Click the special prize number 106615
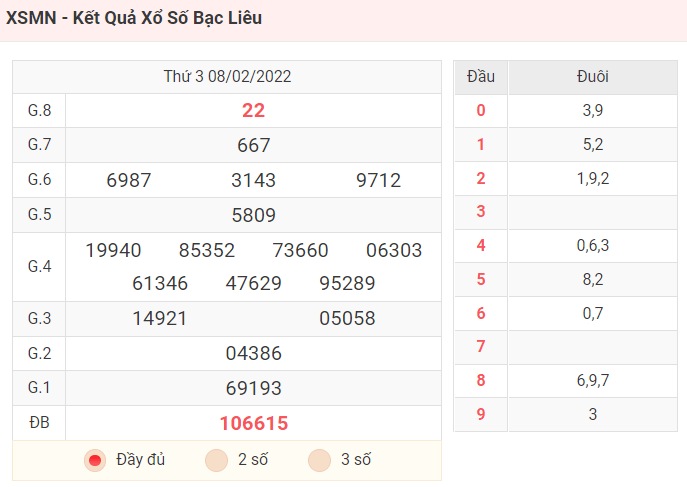 tap(254, 423)
